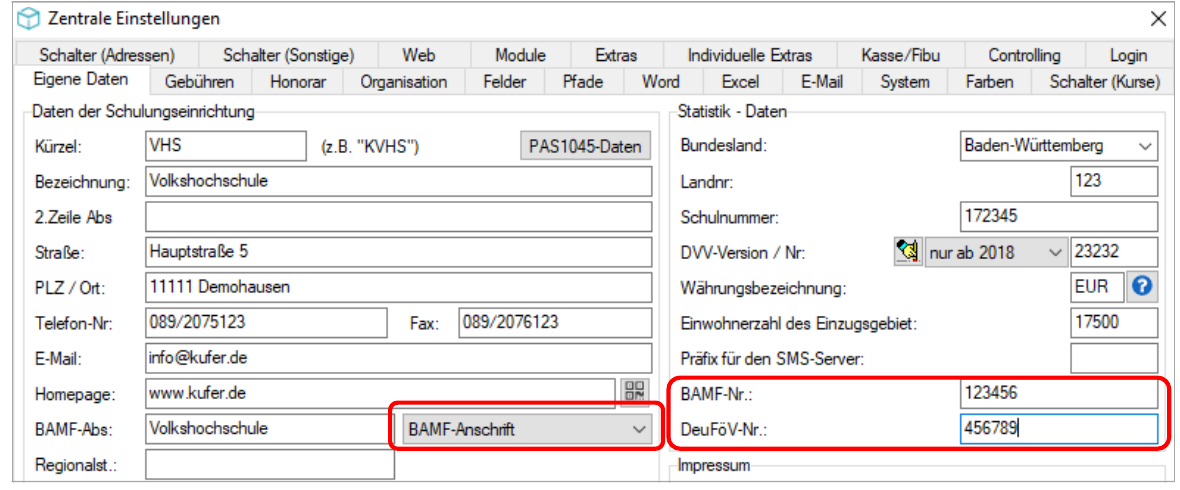
Task: Open the Individuelle Extras tab
Action: point(750,55)
